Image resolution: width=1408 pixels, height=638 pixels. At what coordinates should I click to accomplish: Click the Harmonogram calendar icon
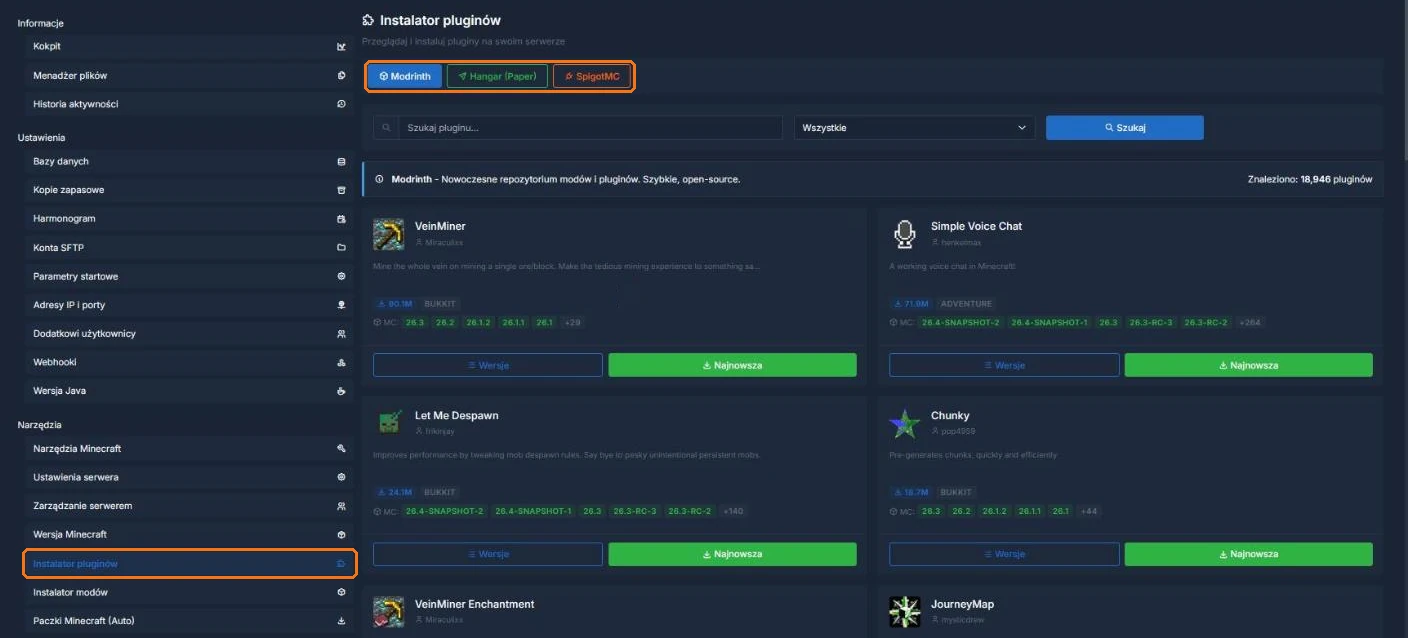[x=341, y=219]
